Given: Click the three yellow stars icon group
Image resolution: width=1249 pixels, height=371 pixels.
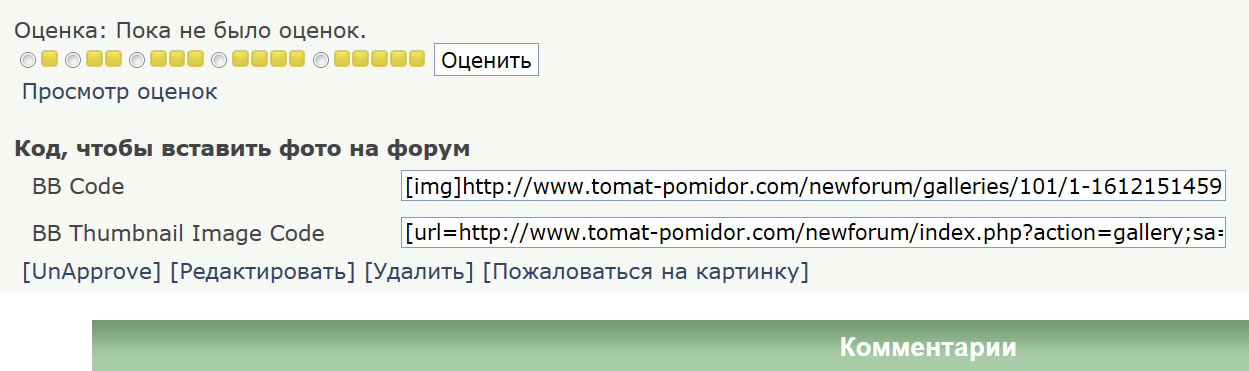Looking at the screenshot, I should (x=177, y=59).
